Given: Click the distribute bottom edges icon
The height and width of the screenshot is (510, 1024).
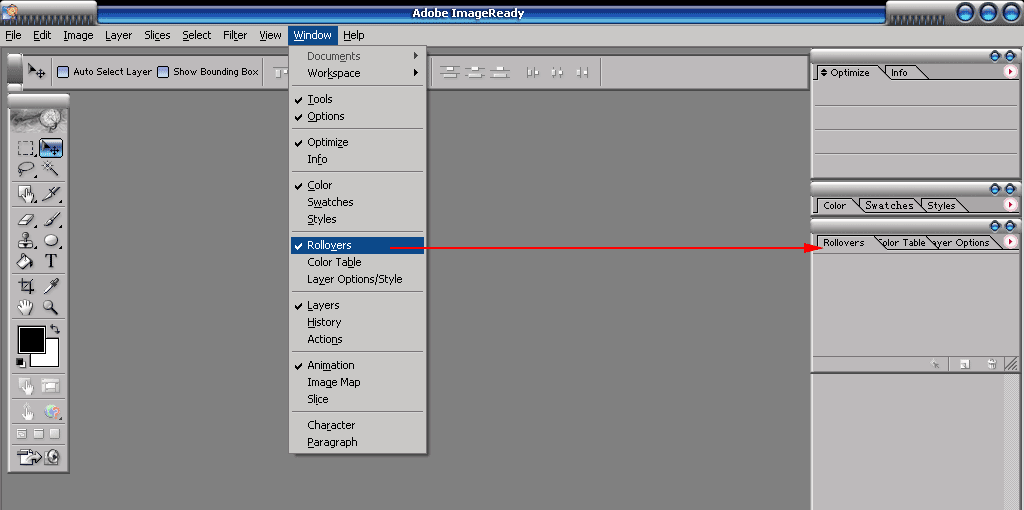Looking at the screenshot, I should point(500,72).
